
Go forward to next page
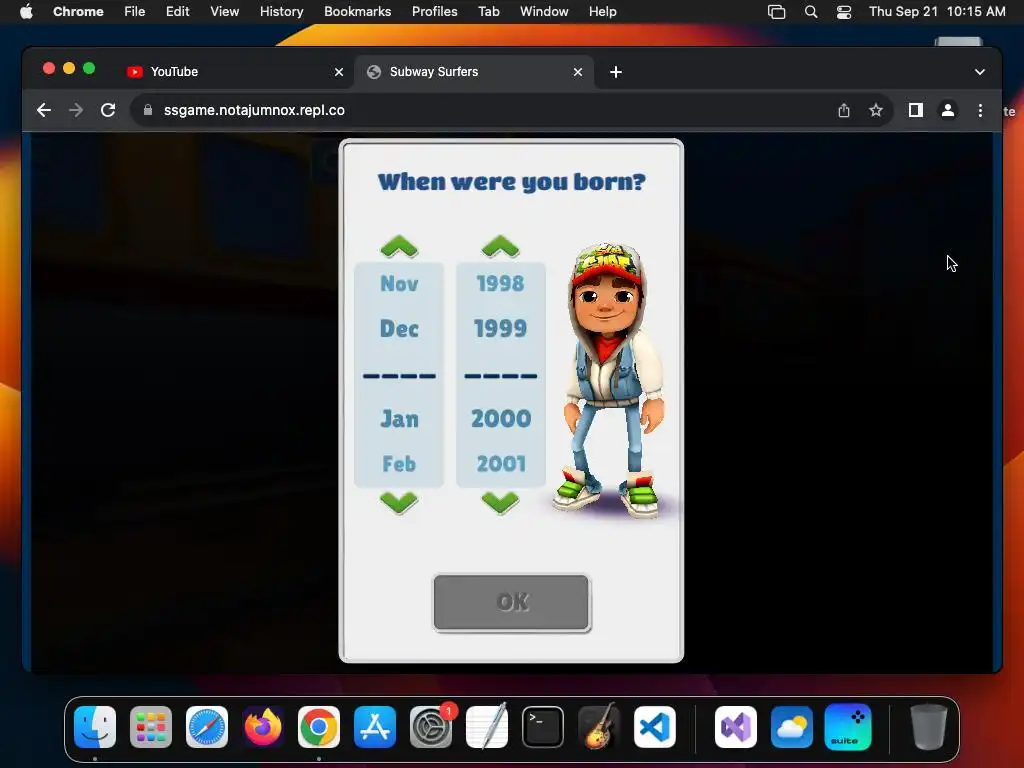click(76, 110)
